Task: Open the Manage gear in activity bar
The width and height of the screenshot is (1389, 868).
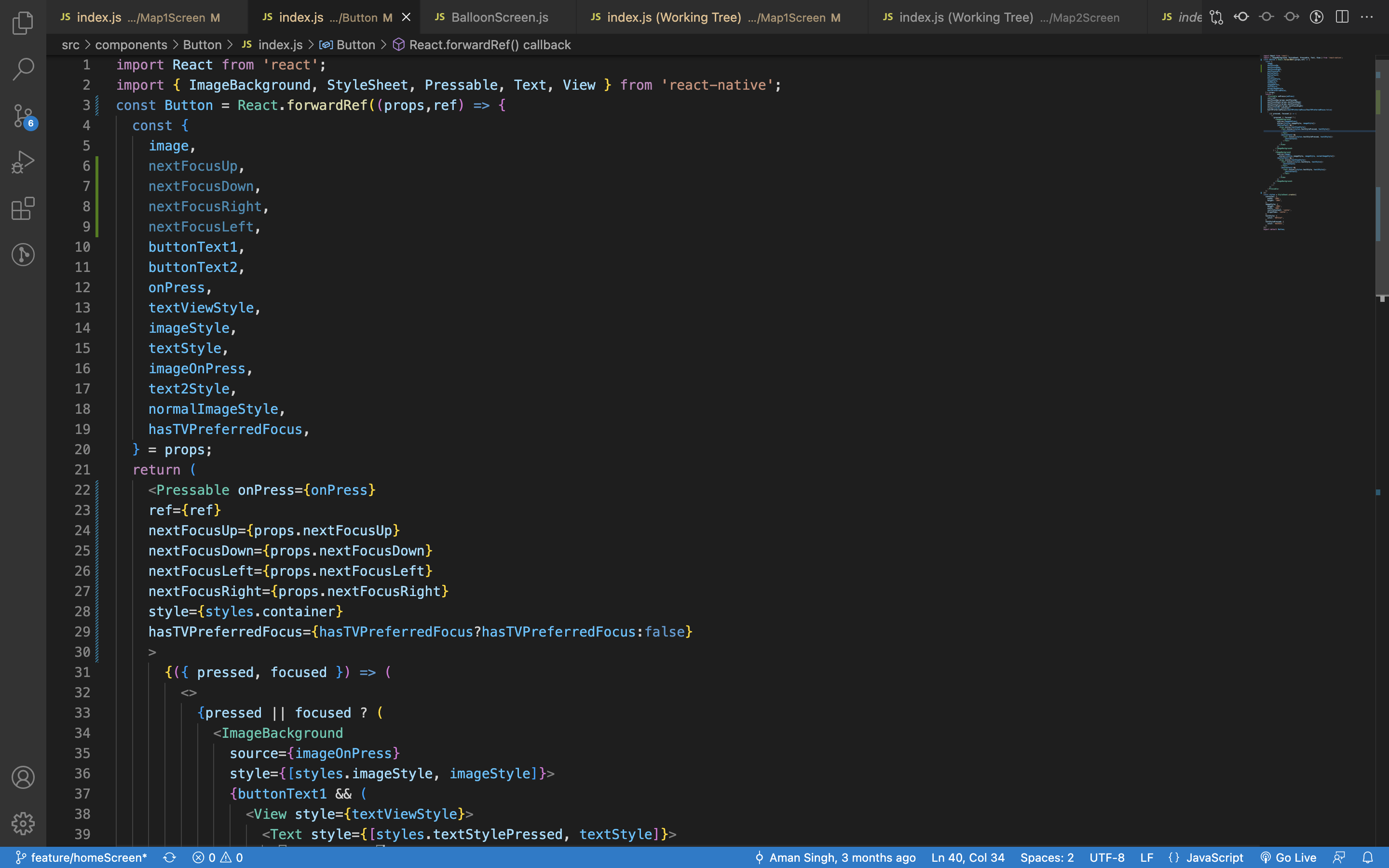Action: tap(23, 823)
